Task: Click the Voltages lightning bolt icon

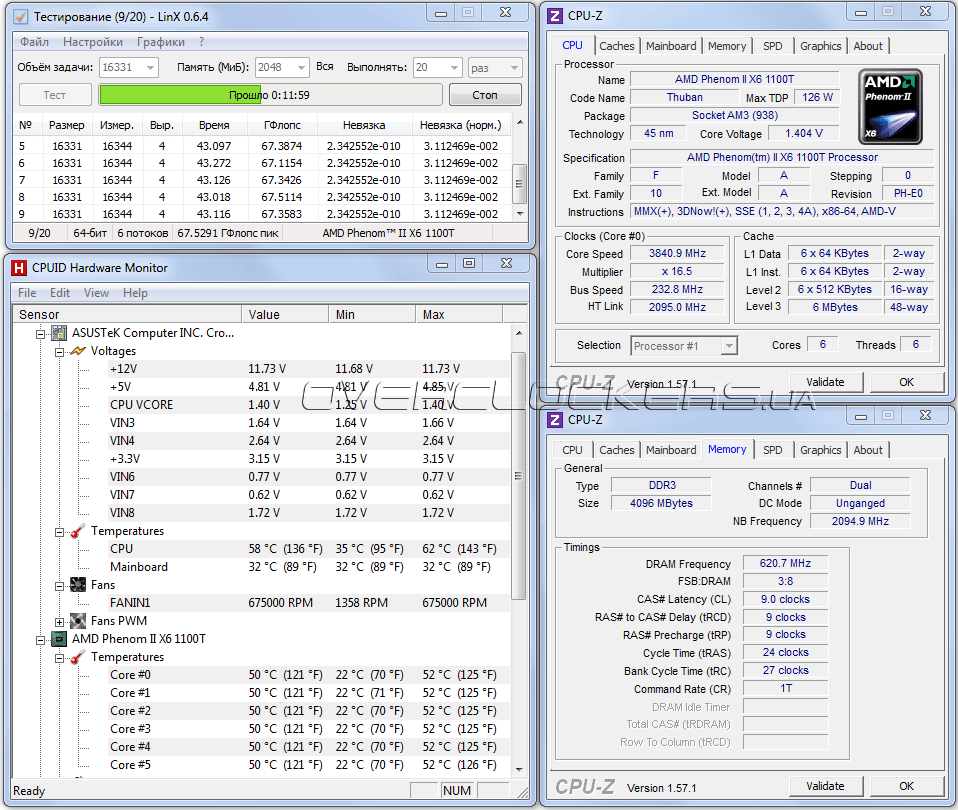Action: 78,351
